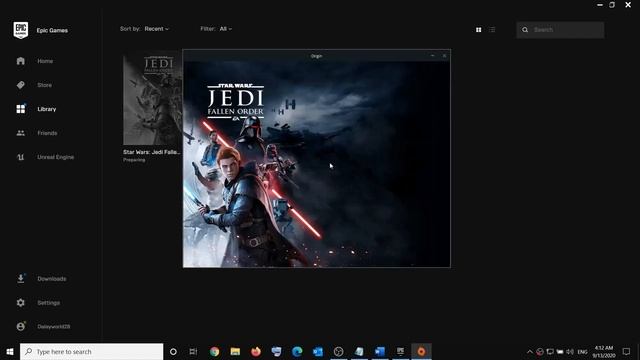Open the Windows Start menu
This screenshot has width=640, height=360.
[x=10, y=351]
